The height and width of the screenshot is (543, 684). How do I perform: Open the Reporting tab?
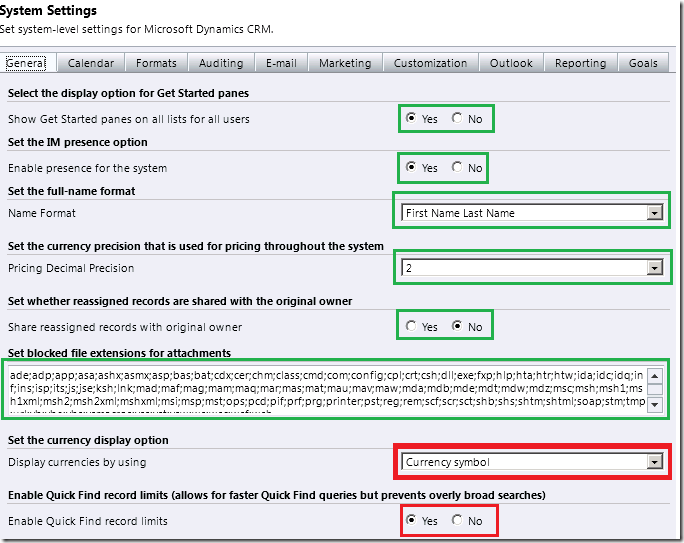coord(581,63)
